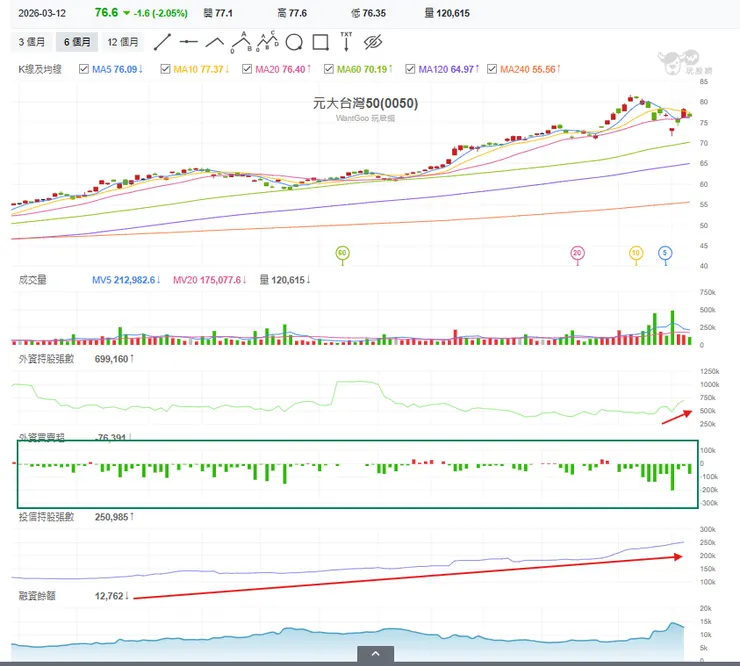740x666 pixels.
Task: Select the circle drawing tool
Action: (294, 42)
